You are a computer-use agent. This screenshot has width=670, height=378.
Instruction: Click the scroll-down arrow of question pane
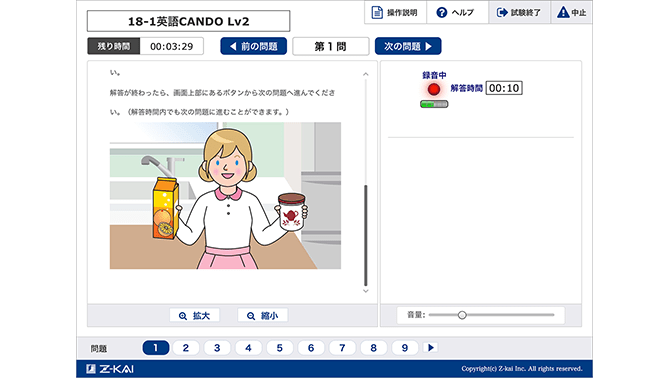(x=366, y=291)
